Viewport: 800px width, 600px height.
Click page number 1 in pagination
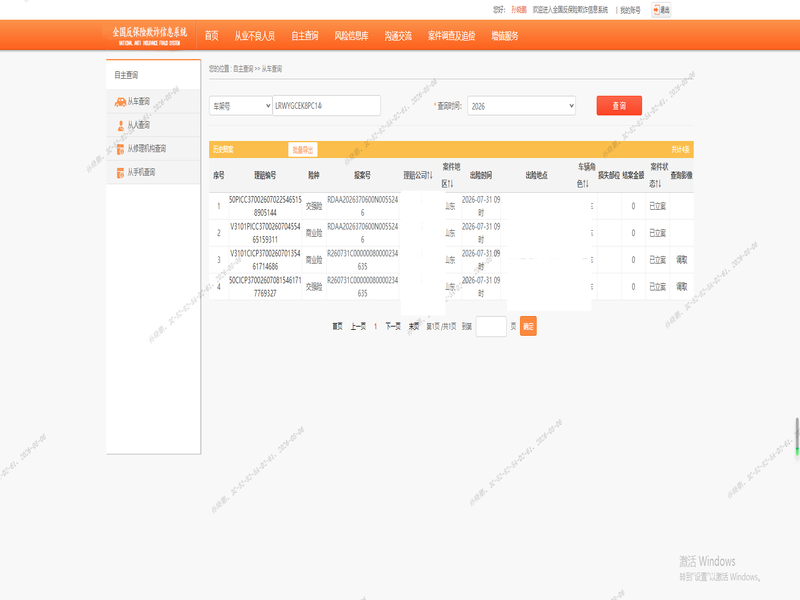(x=376, y=326)
